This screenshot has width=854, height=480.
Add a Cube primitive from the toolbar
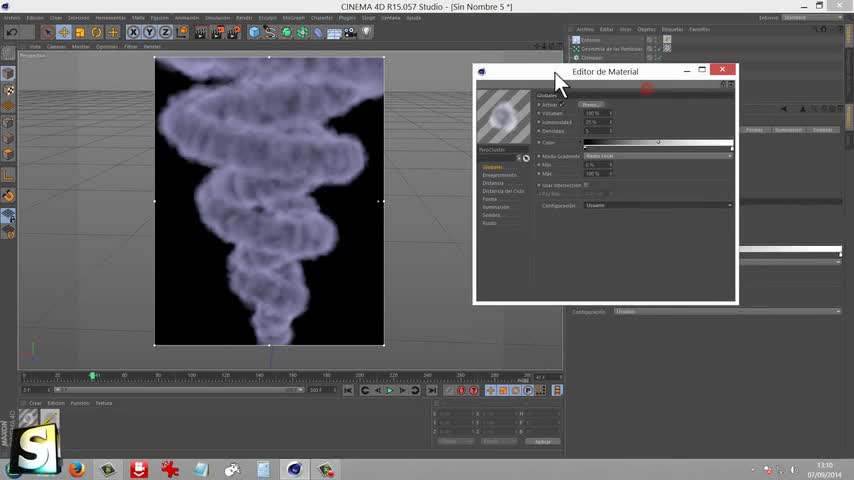(x=254, y=32)
